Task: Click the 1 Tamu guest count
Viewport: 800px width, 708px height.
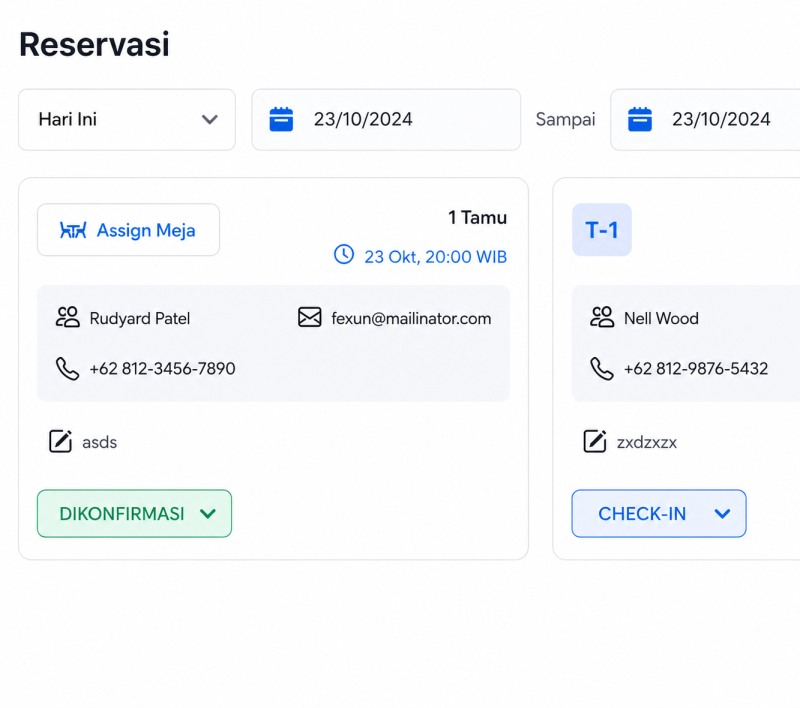Action: pyautogui.click(x=478, y=218)
